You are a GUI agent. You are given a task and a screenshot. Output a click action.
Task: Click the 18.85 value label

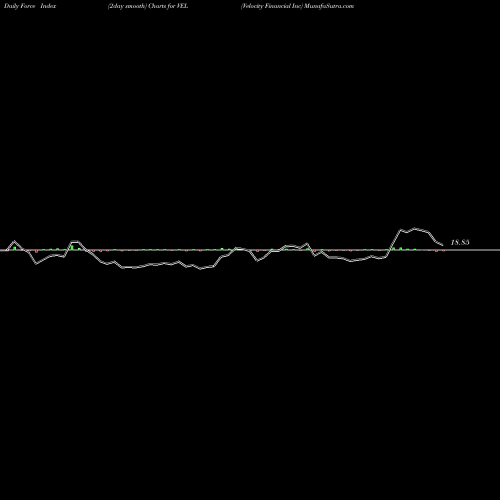click(x=460, y=242)
